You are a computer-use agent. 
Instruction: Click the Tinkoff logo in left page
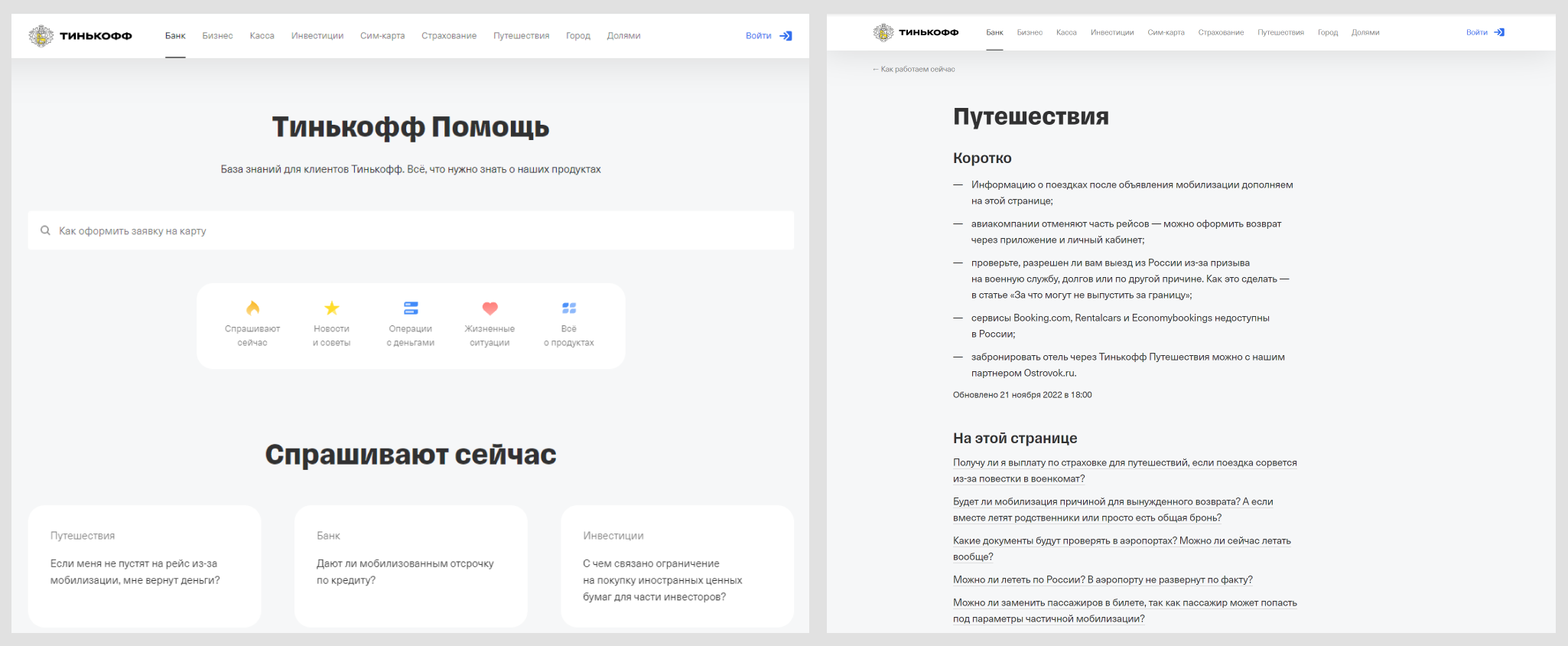pyautogui.click(x=80, y=36)
